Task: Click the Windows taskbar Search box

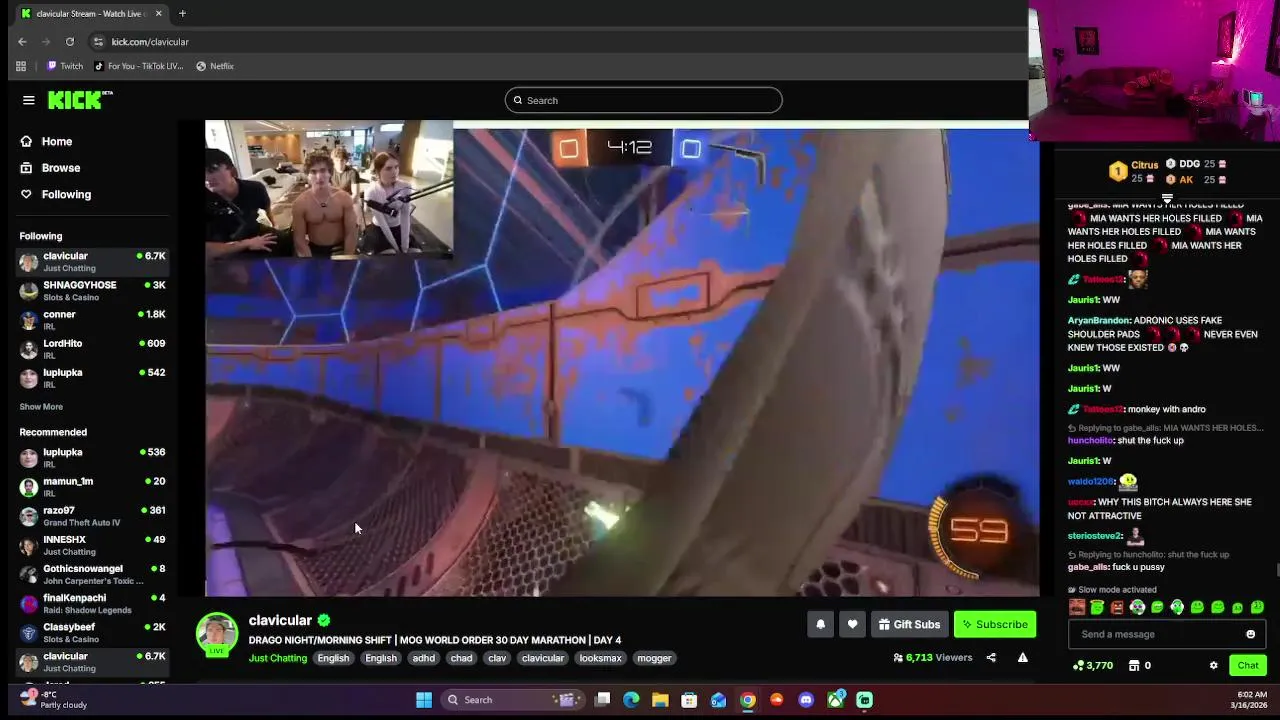Action: [x=513, y=700]
